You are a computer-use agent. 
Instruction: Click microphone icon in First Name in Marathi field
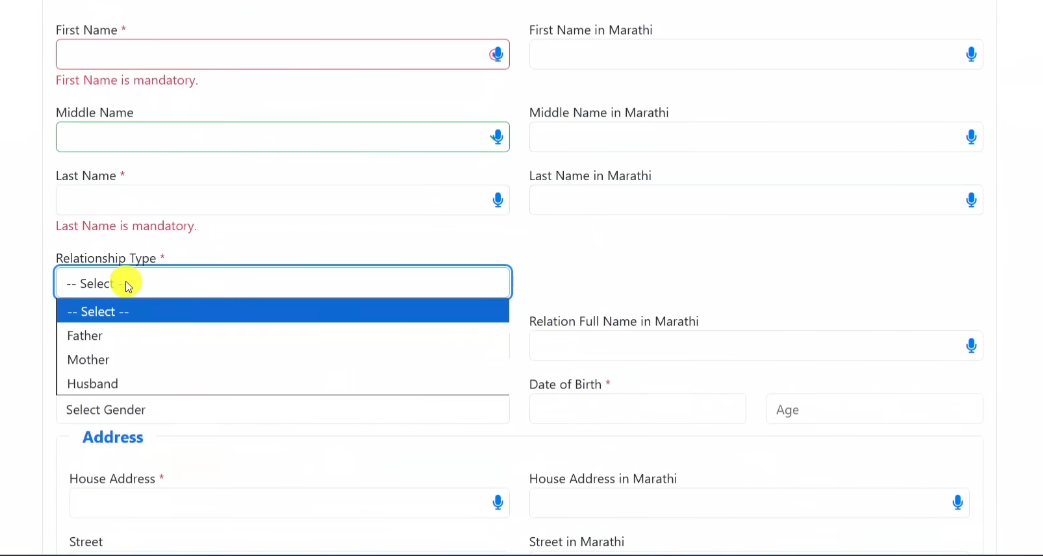[970, 54]
